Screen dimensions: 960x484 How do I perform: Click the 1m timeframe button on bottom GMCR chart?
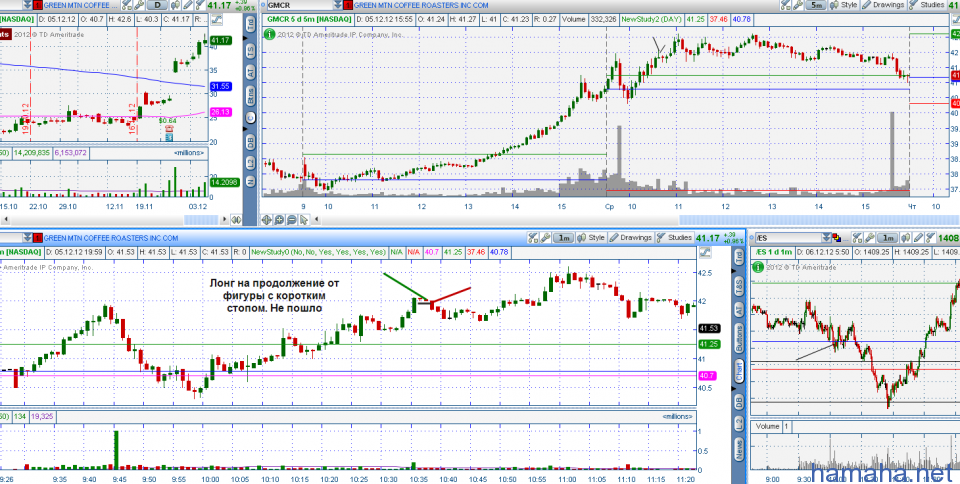(563, 238)
